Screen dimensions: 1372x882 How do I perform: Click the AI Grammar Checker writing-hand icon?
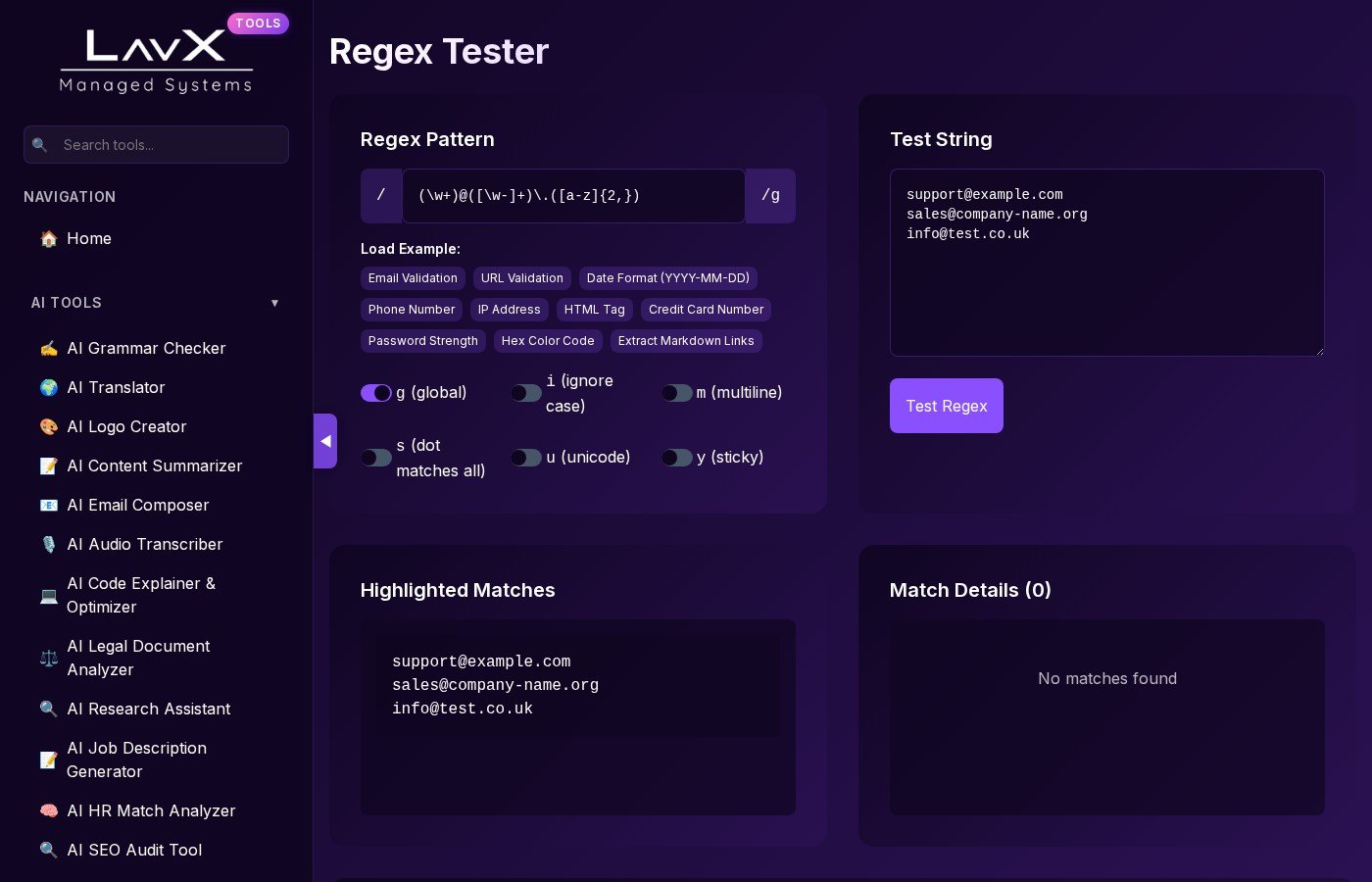tap(48, 348)
